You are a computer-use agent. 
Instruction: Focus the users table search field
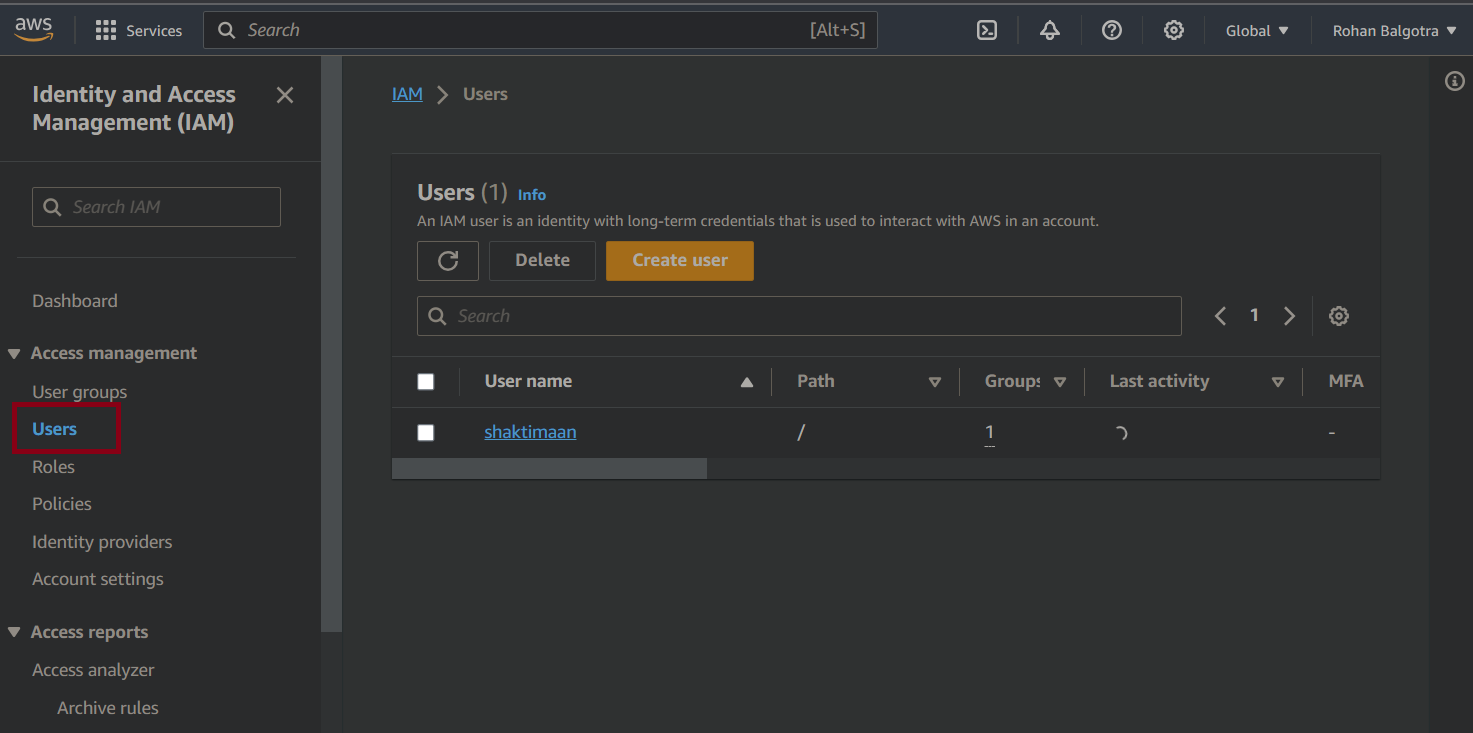(799, 316)
